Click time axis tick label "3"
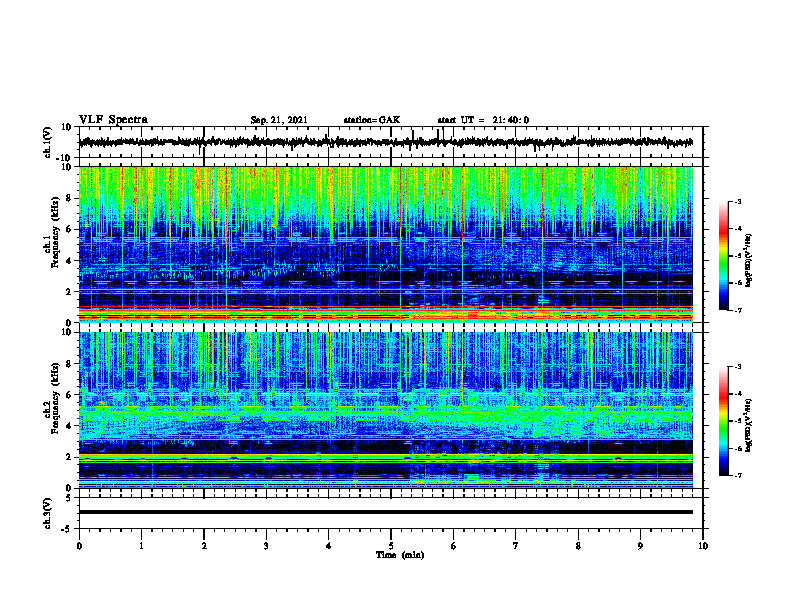 pos(266,546)
